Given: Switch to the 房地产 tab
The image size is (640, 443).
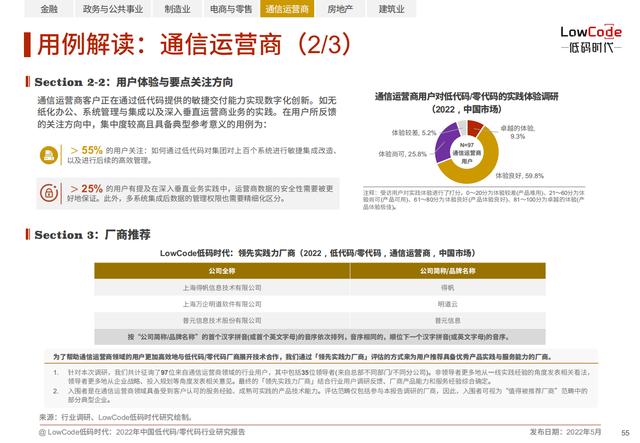Looking at the screenshot, I should (x=340, y=9).
